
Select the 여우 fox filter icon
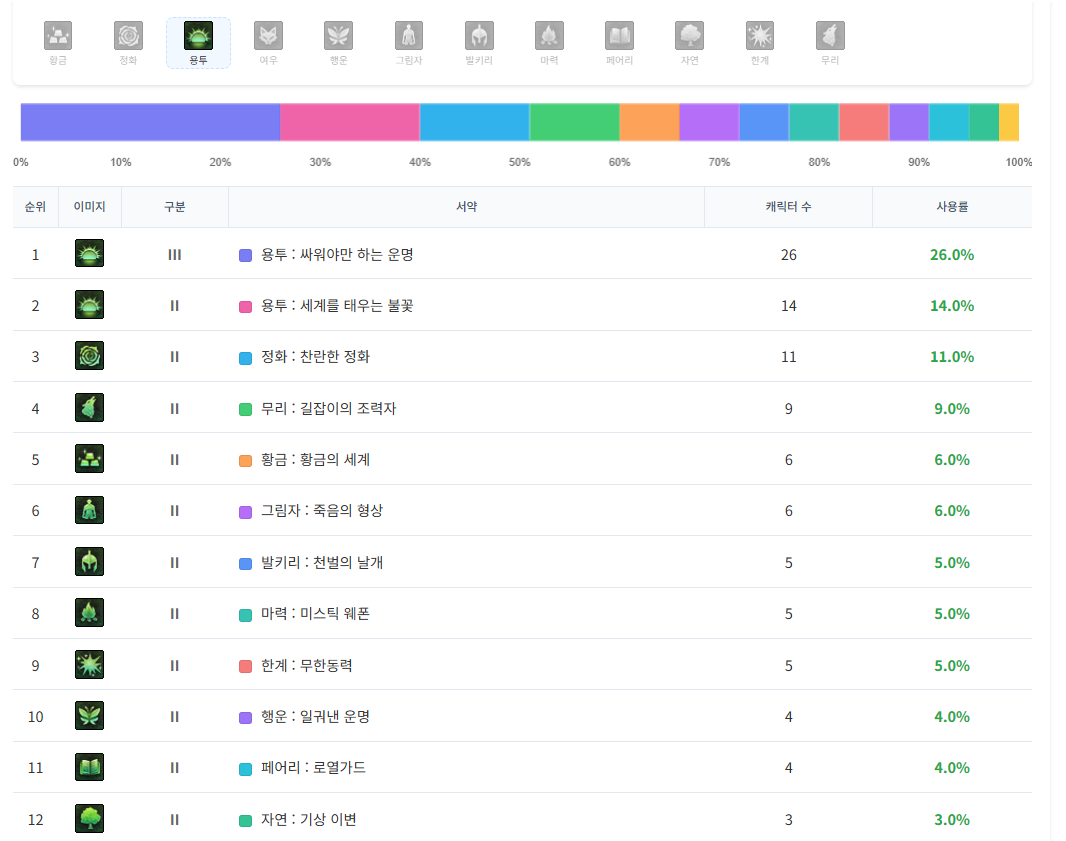pyautogui.click(x=268, y=37)
